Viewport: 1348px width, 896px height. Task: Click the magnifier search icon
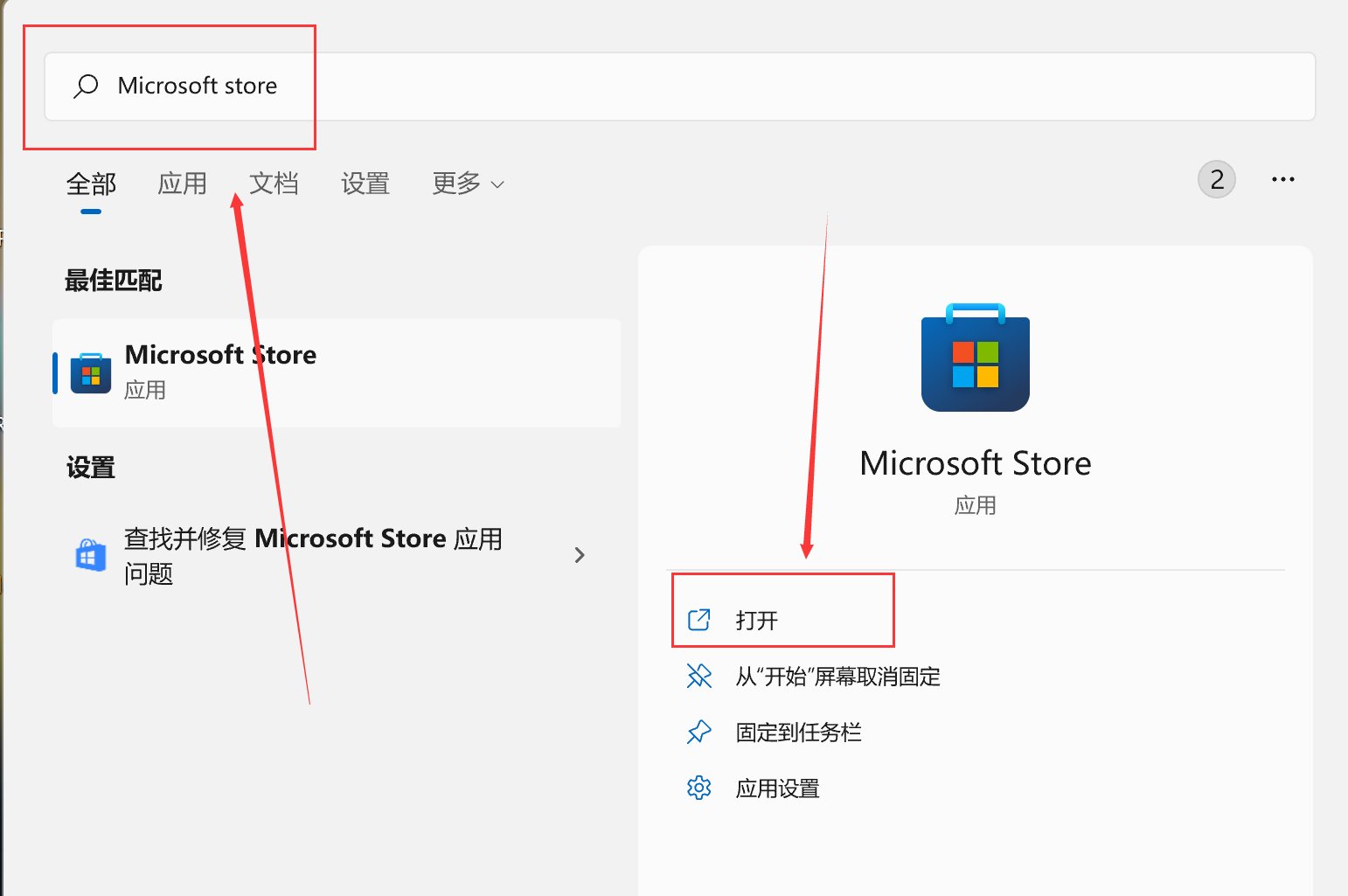pyautogui.click(x=85, y=86)
